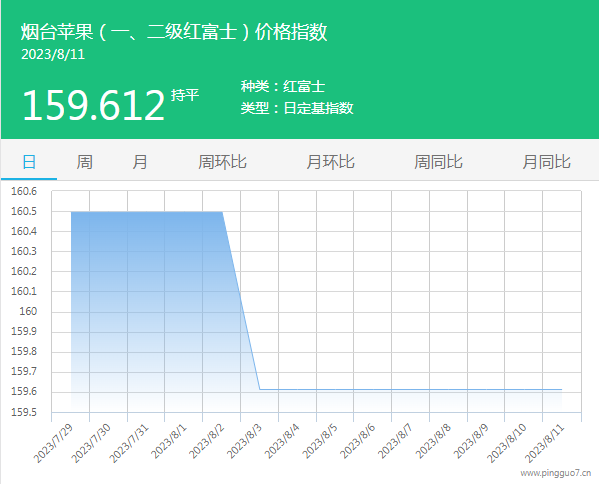Screen dimensions: 599x484
Task: Click the 159.6 y-axis label
Action: (x=24, y=392)
